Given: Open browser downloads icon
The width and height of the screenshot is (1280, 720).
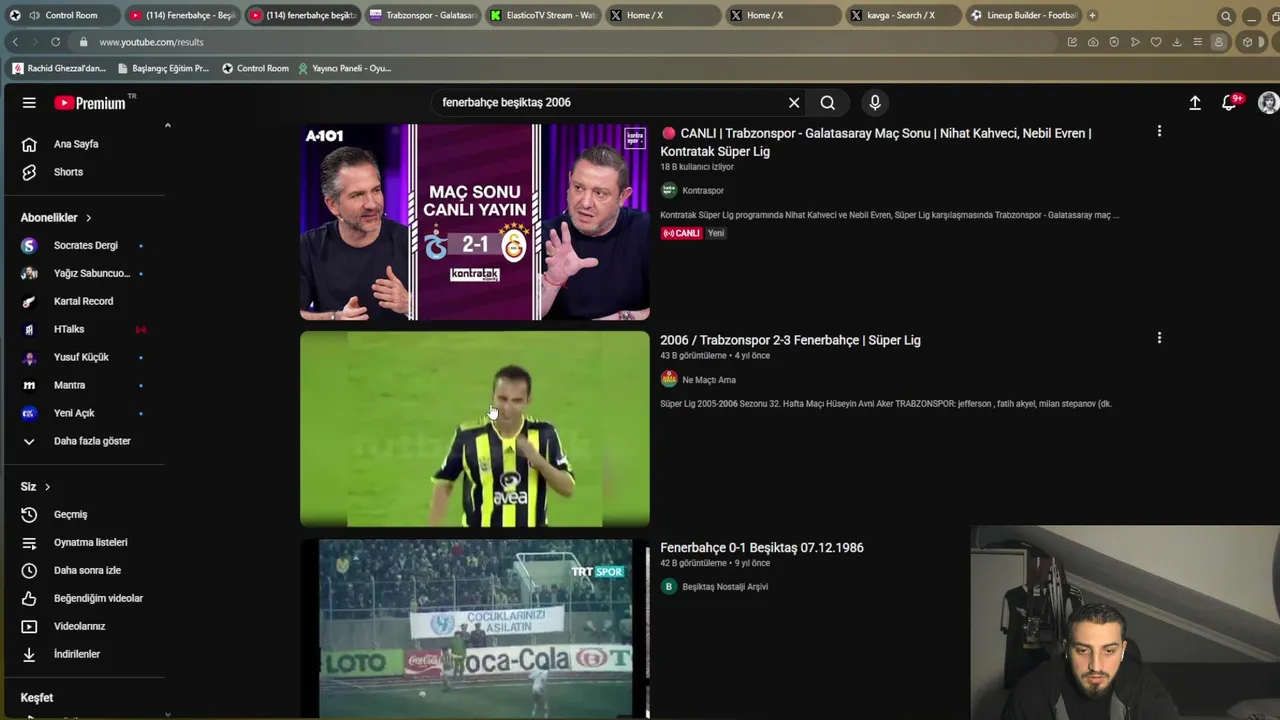Looking at the screenshot, I should 1177,42.
